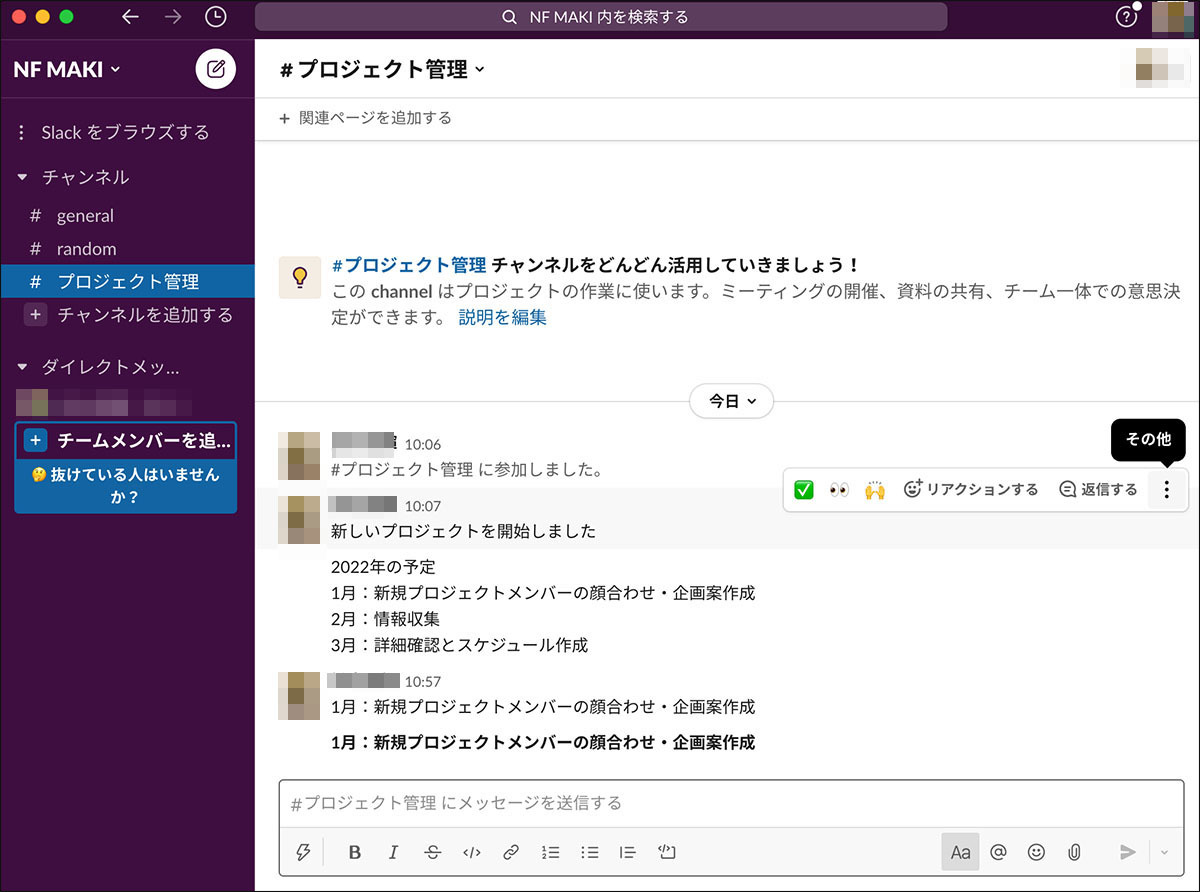Screen dimensions: 1200x892
Task: React with green checkmark emoji
Action: coord(804,490)
